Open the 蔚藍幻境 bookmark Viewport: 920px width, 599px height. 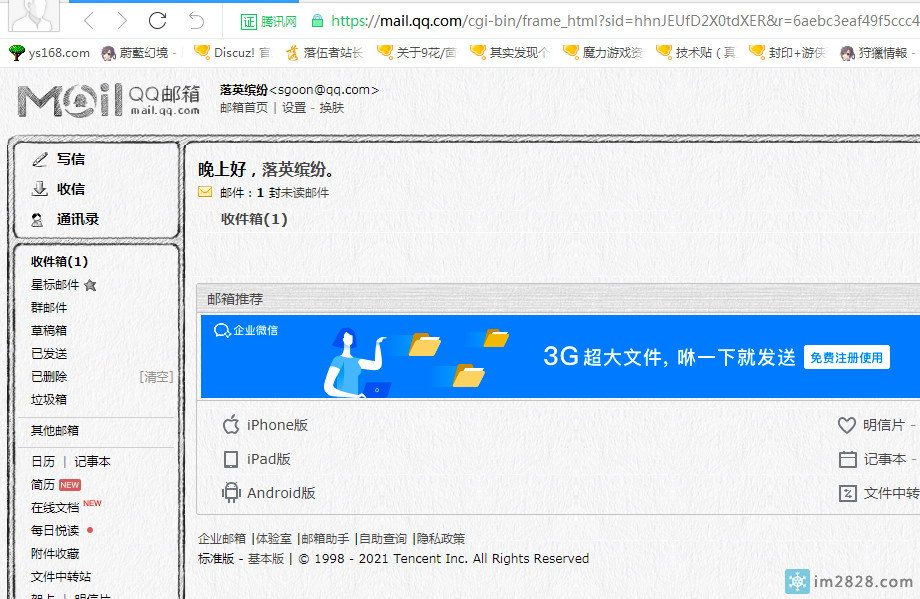[x=138, y=53]
